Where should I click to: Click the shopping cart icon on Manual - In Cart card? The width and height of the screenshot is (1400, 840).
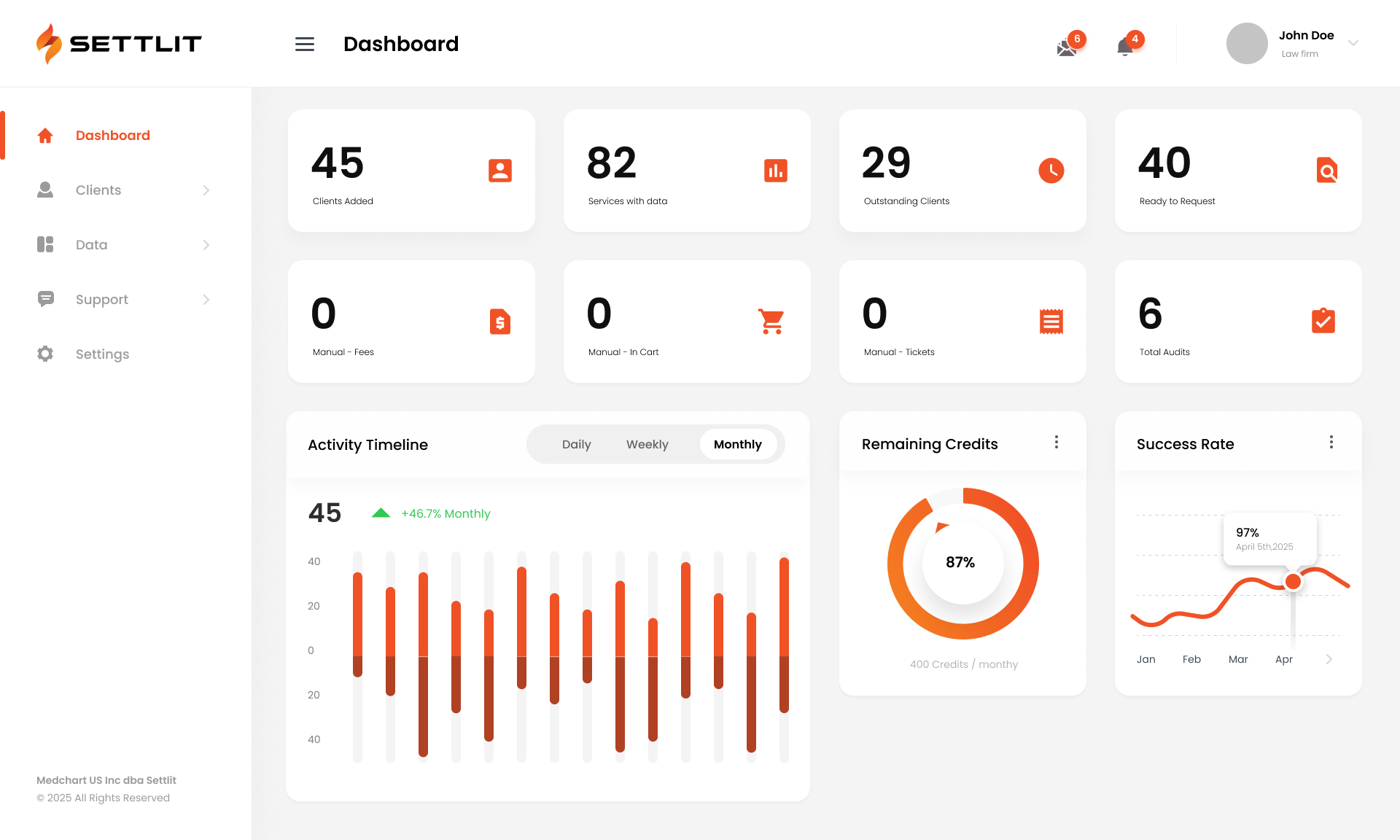[x=771, y=322]
